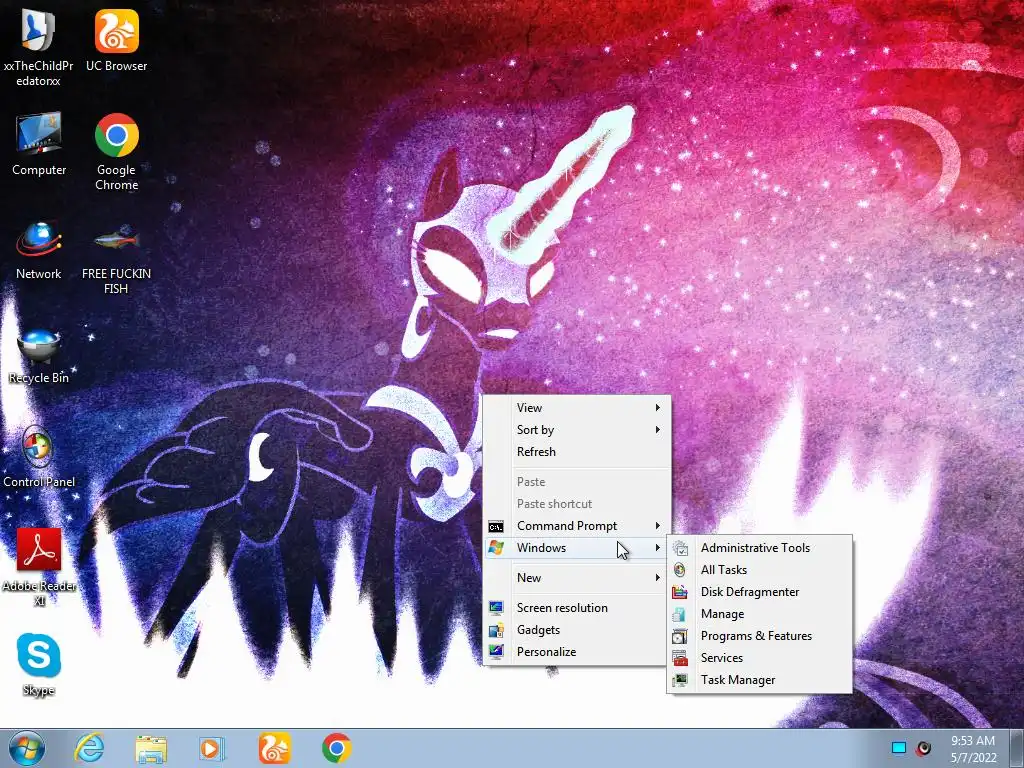Click the Windows flag icon in context menu
This screenshot has height=768, width=1024.
pos(496,548)
